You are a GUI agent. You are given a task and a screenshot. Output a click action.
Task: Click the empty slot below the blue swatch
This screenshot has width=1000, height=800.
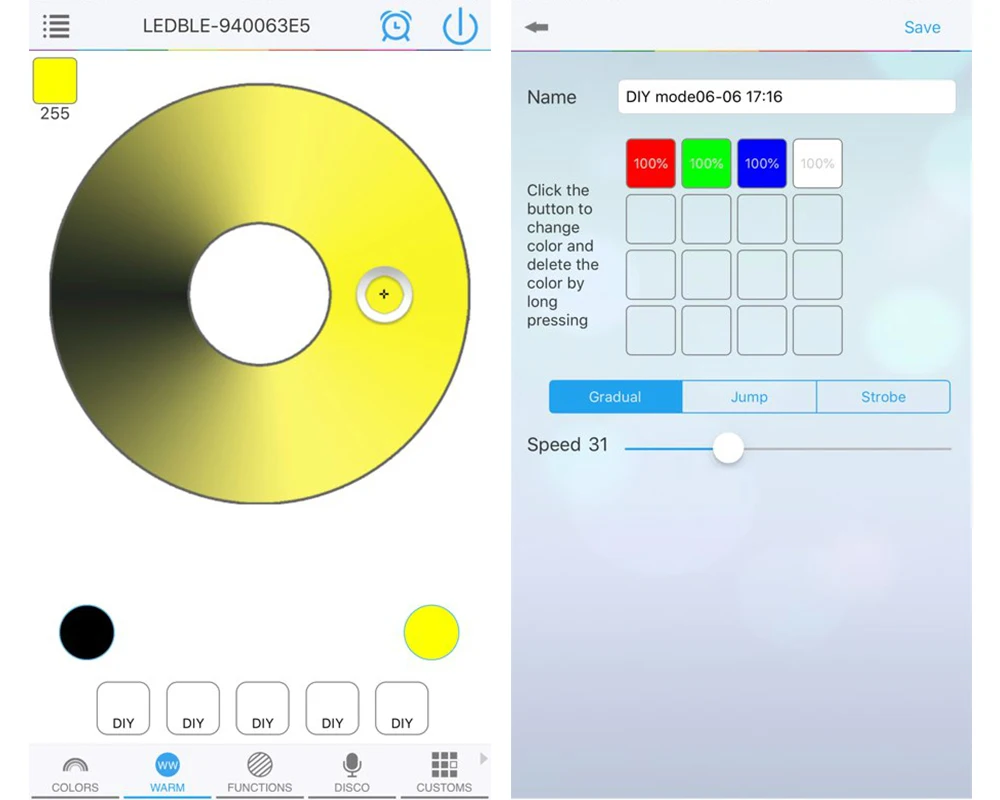coord(761,219)
